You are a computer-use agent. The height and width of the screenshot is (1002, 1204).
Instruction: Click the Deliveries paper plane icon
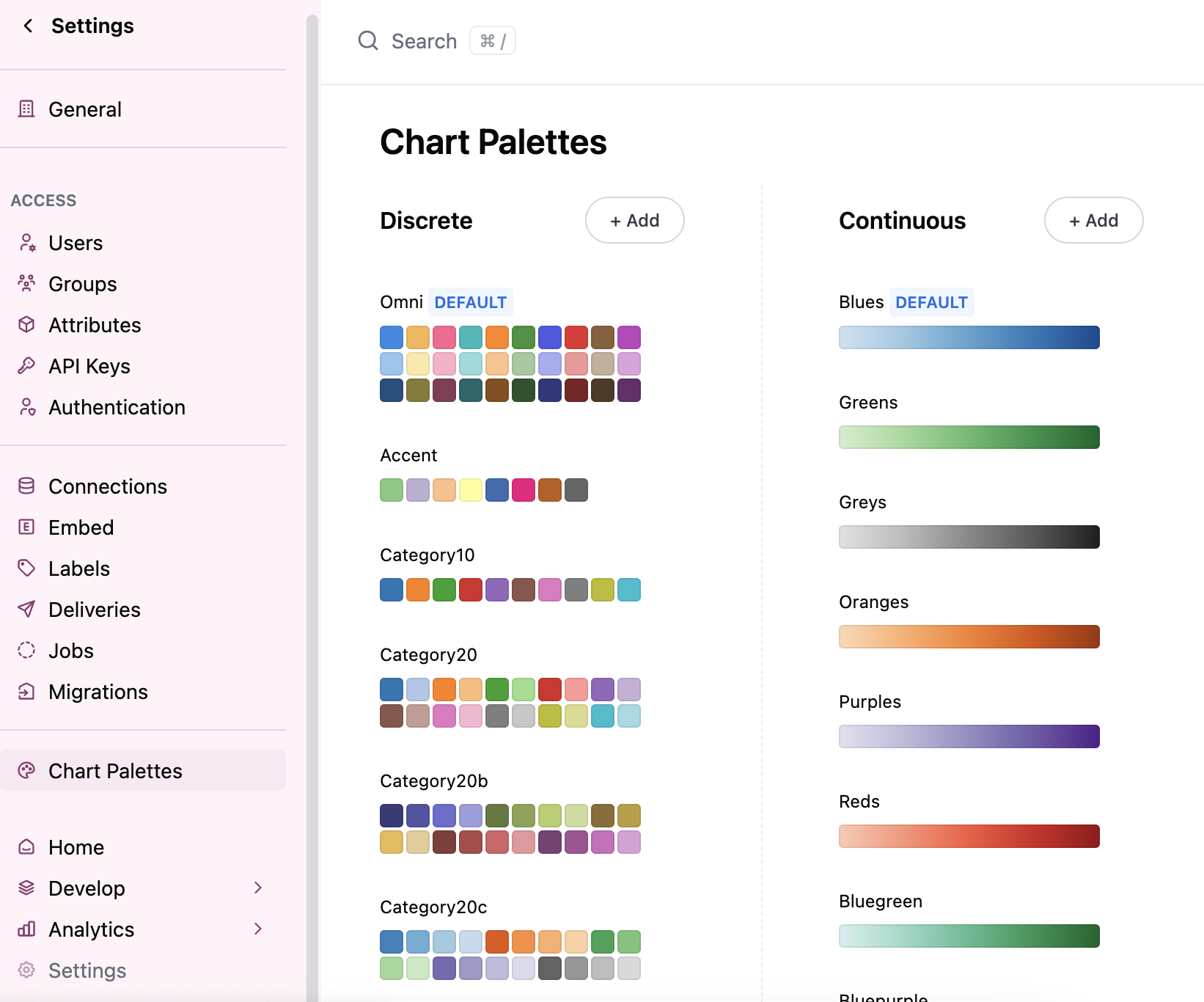click(x=27, y=610)
